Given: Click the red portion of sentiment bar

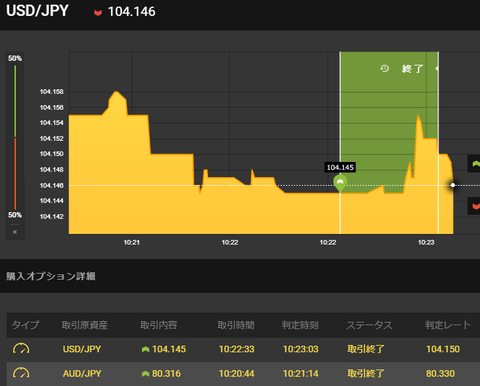Looking at the screenshot, I should pos(15,173).
